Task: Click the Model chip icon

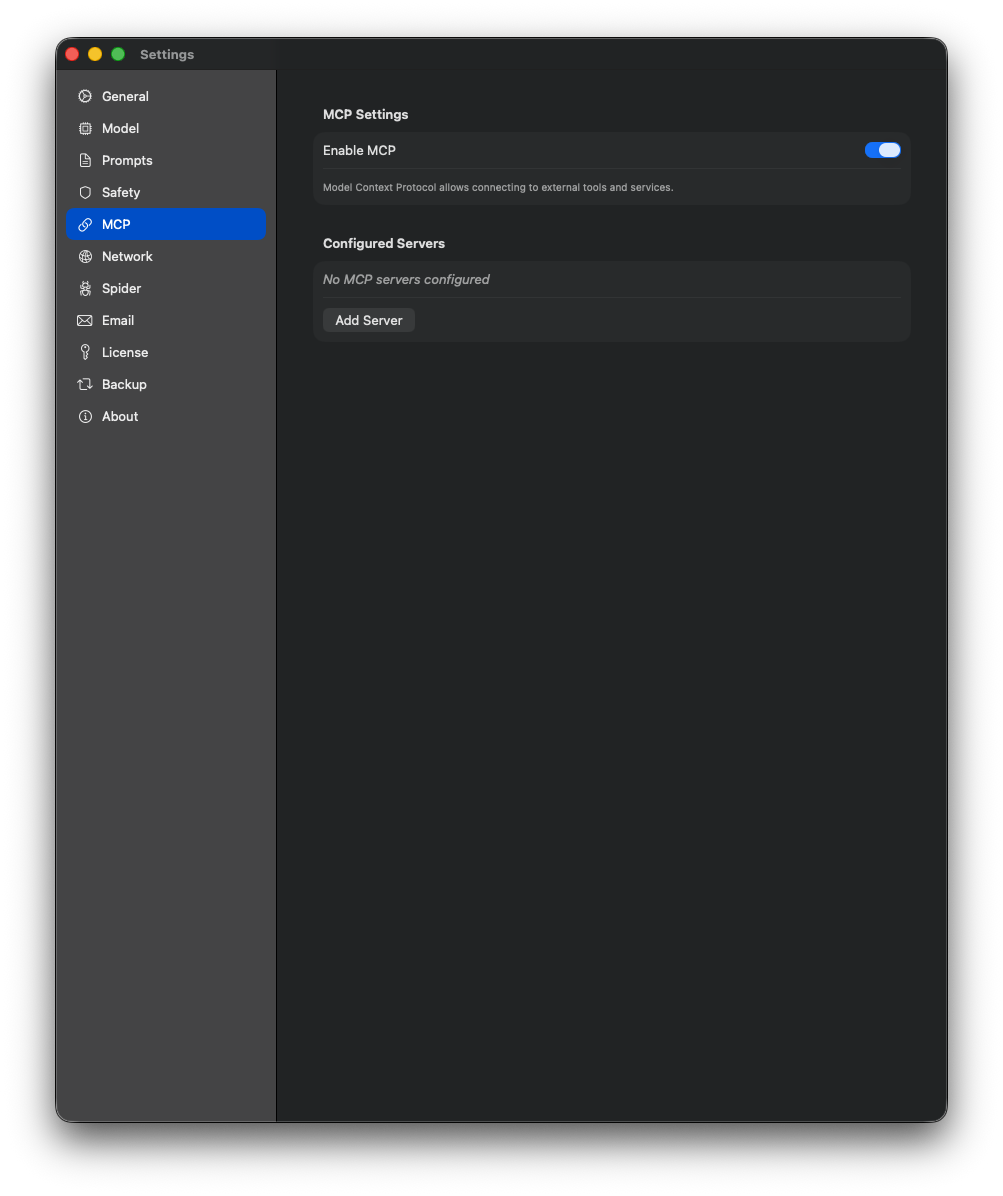Action: pyautogui.click(x=85, y=128)
